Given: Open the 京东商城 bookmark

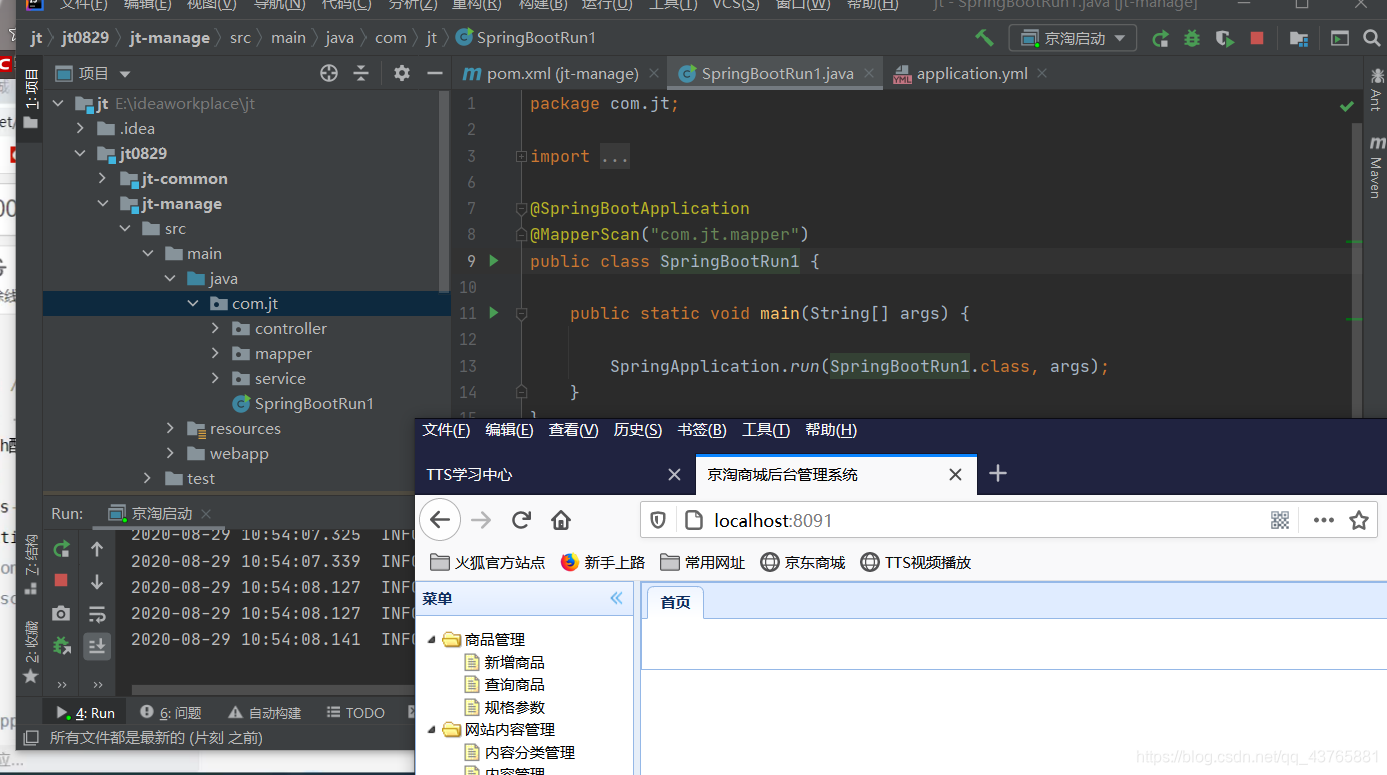Looking at the screenshot, I should 803,562.
